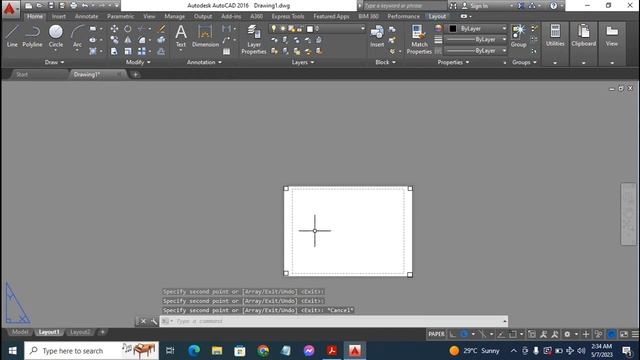Select the Copy tool in Modify
The height and width of the screenshot is (360, 640).
[x=114, y=40]
